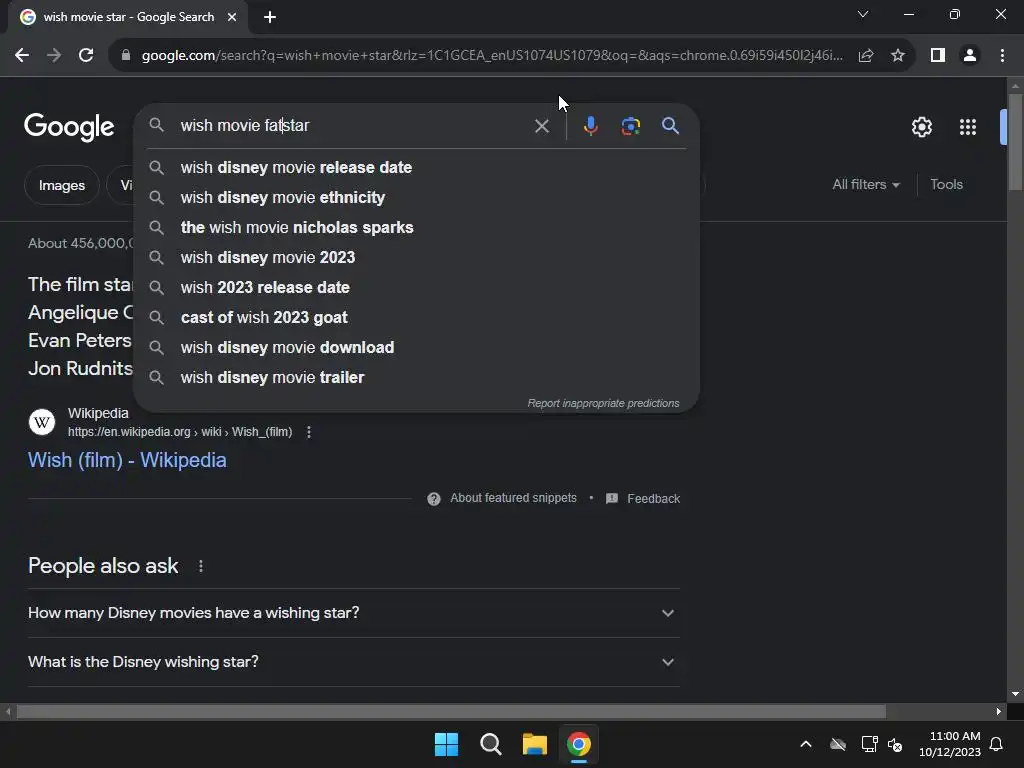1024x768 pixels.
Task: Click the OneDrive cloud tray icon
Action: tap(838, 744)
